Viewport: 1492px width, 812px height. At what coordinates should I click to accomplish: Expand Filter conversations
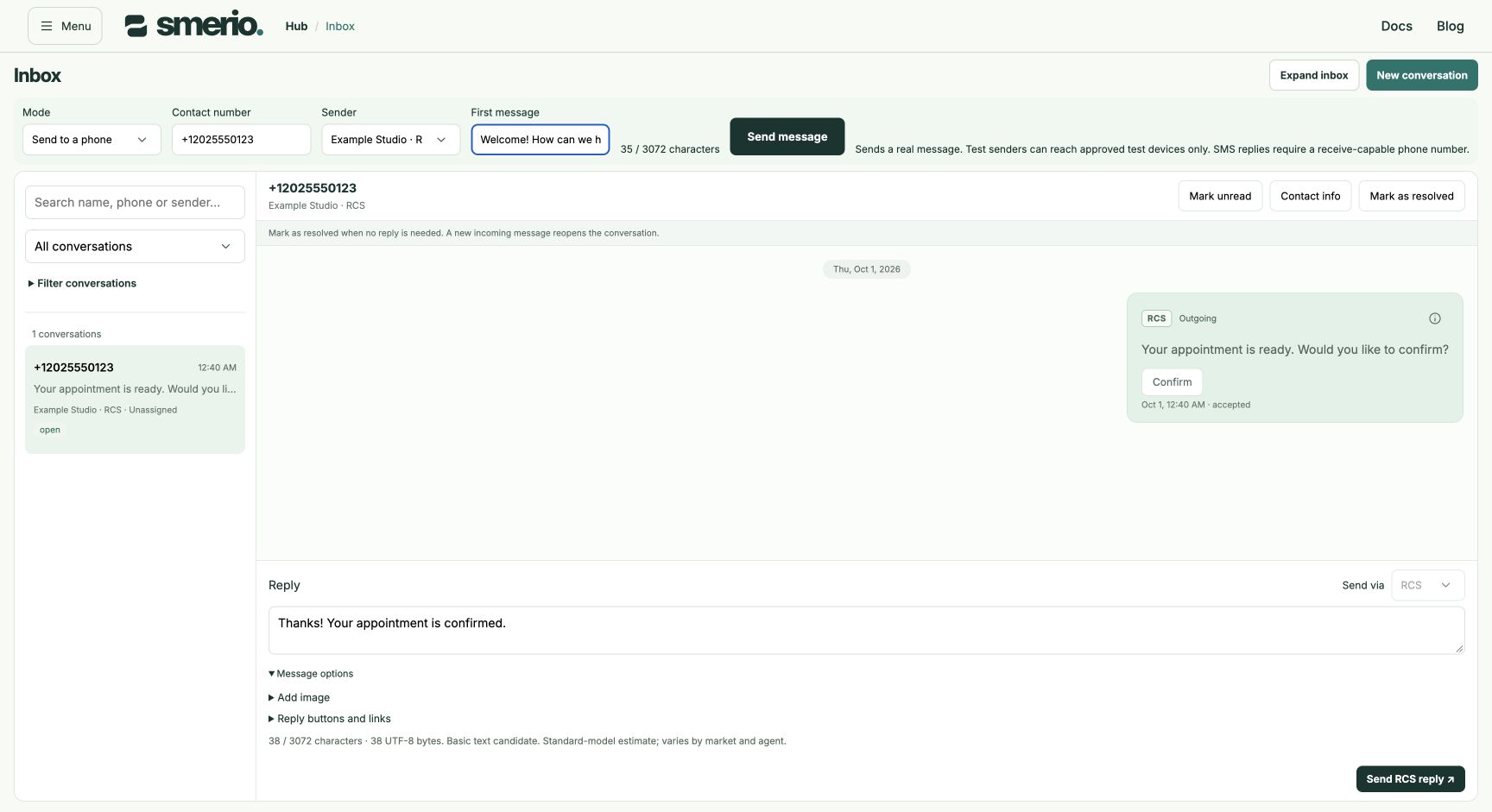tap(82, 283)
